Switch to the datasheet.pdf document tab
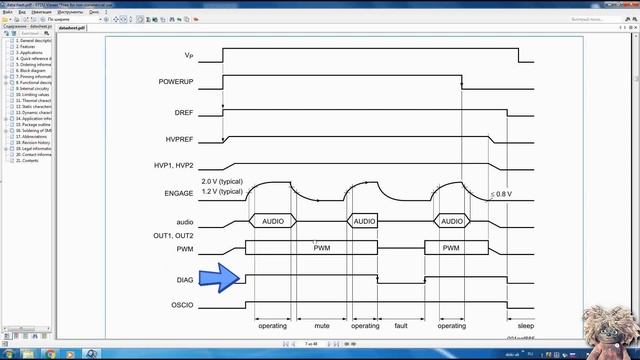 click(72, 28)
